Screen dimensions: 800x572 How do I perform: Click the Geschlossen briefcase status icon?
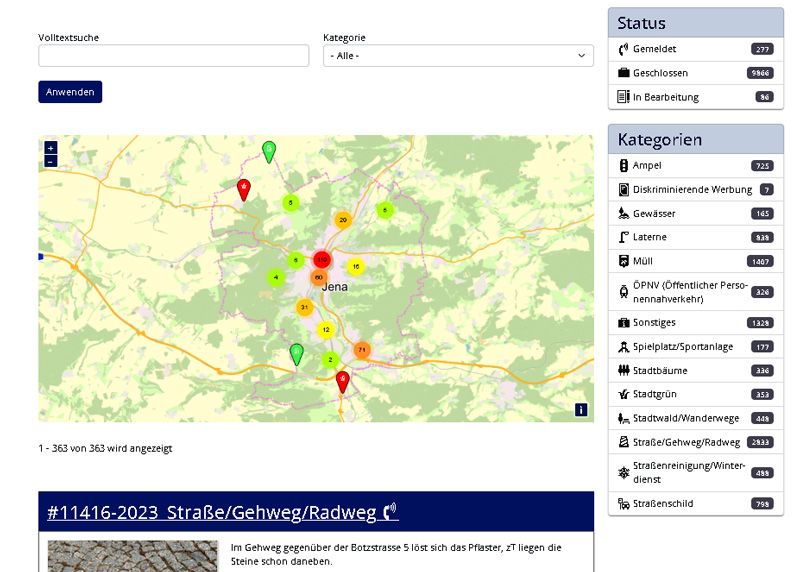pyautogui.click(x=623, y=72)
